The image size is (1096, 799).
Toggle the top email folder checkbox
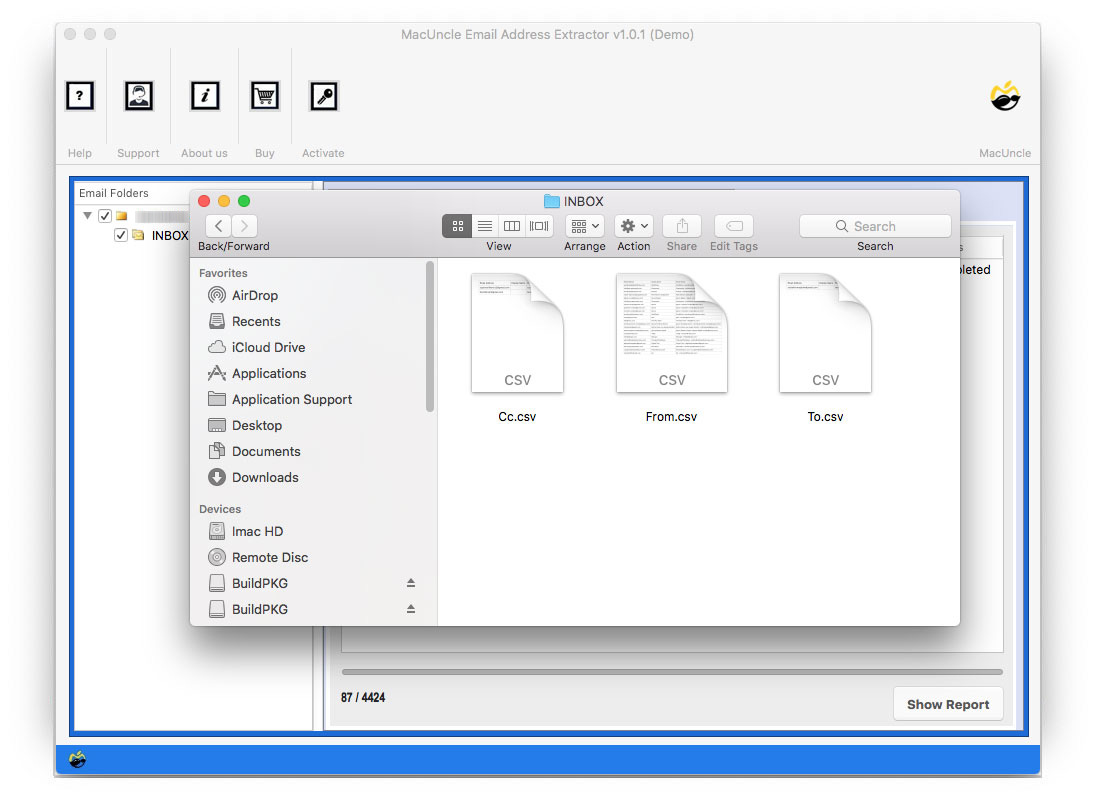coord(104,215)
